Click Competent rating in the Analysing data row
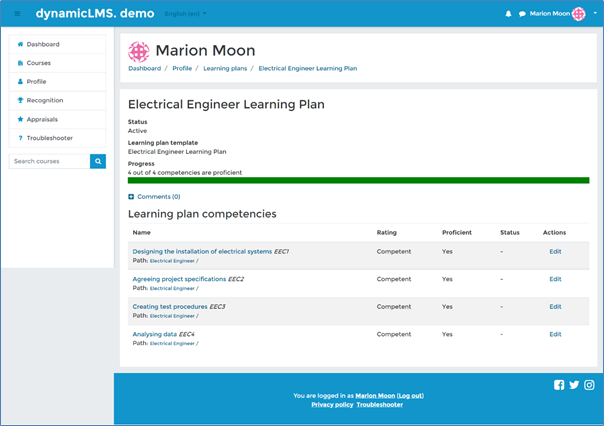Screen dimensions: 604x426 tap(394, 334)
